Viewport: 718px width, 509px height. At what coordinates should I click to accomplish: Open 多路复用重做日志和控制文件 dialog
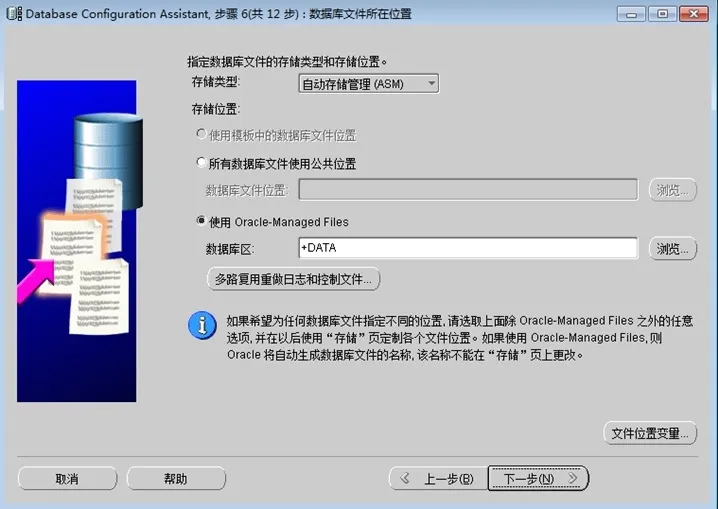[x=294, y=279]
